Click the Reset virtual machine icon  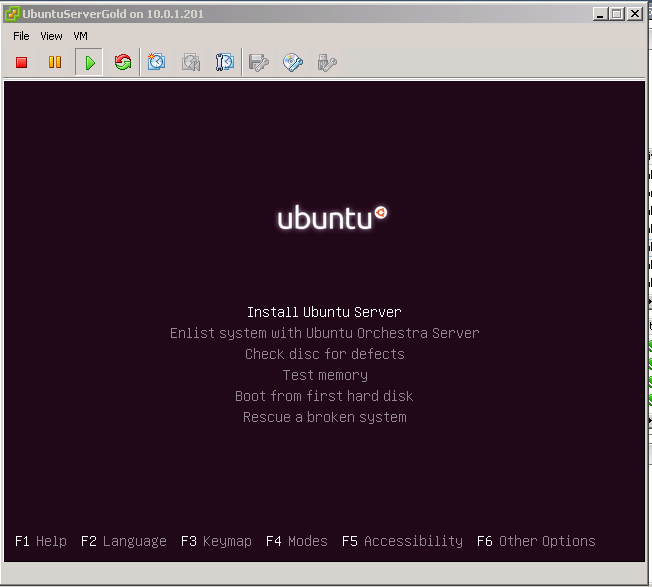click(122, 63)
